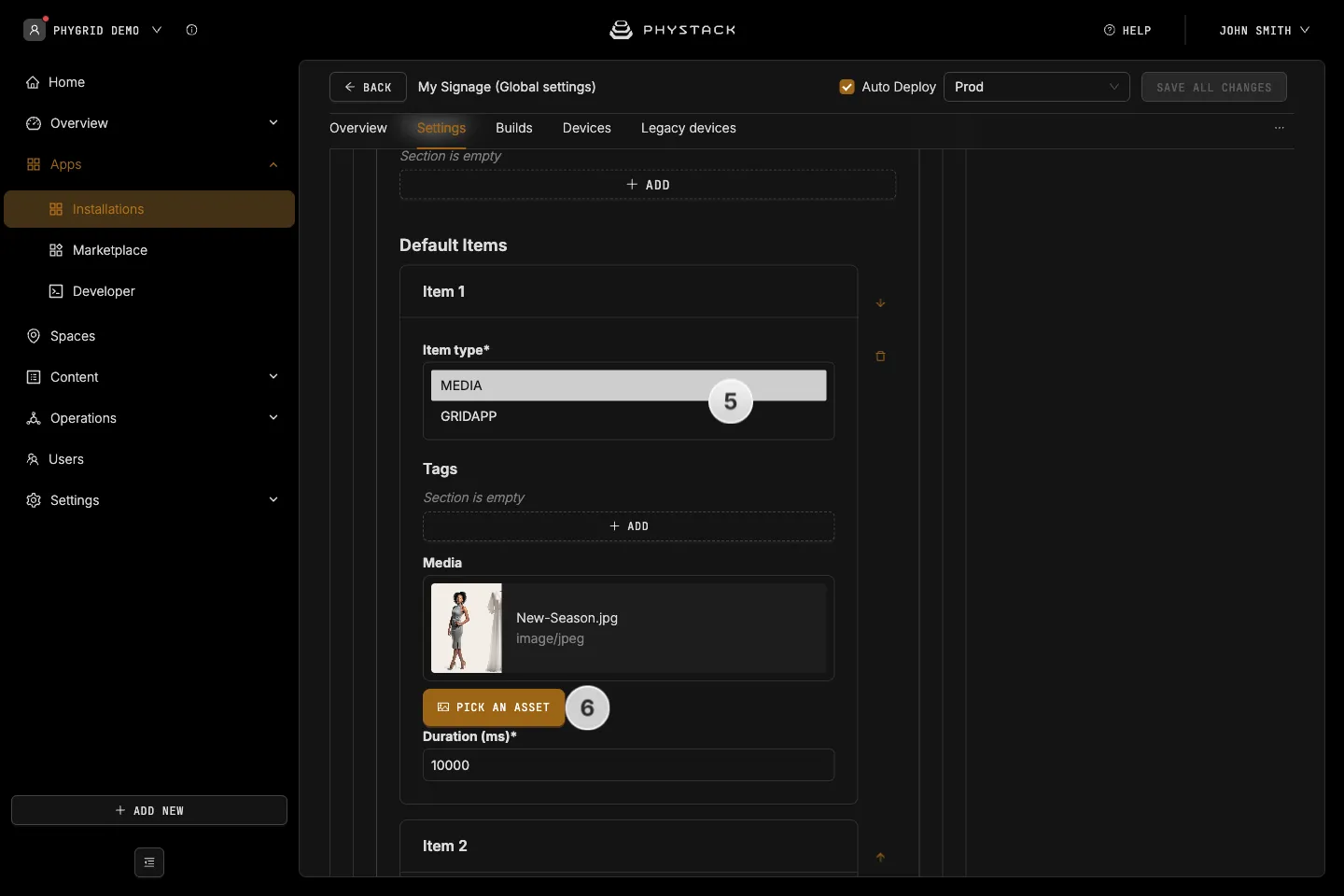1344x896 pixels.
Task: Click the Duration (ms) input field
Action: coord(629,765)
